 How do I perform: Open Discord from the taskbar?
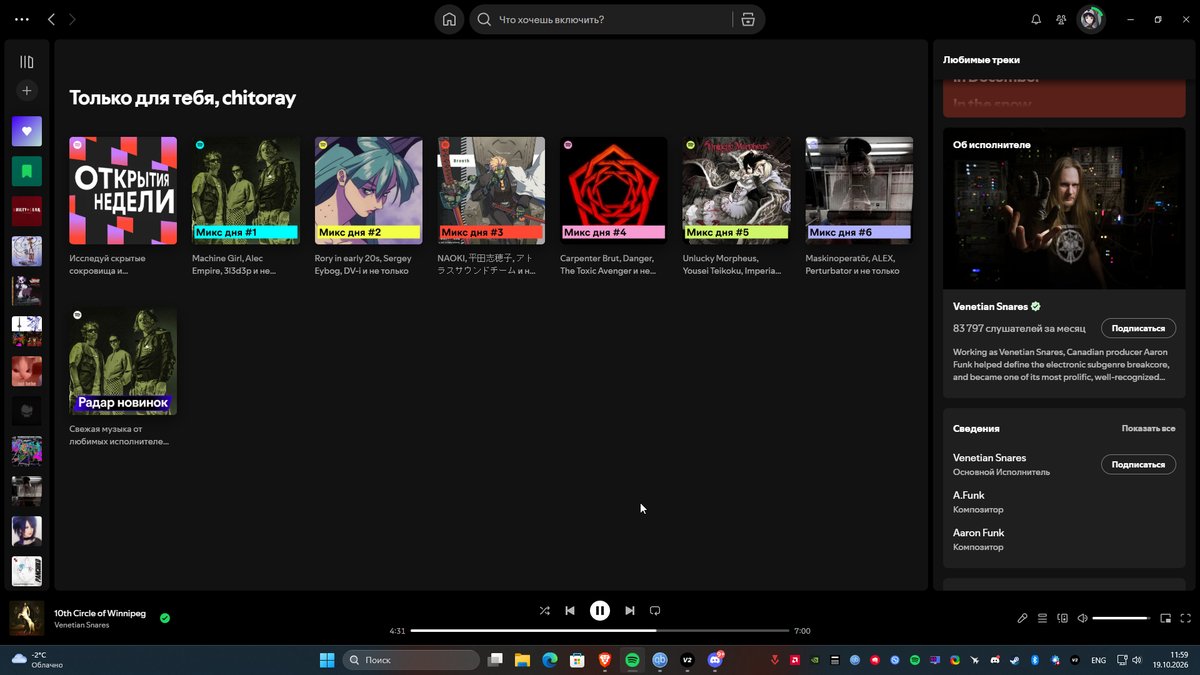pos(715,660)
